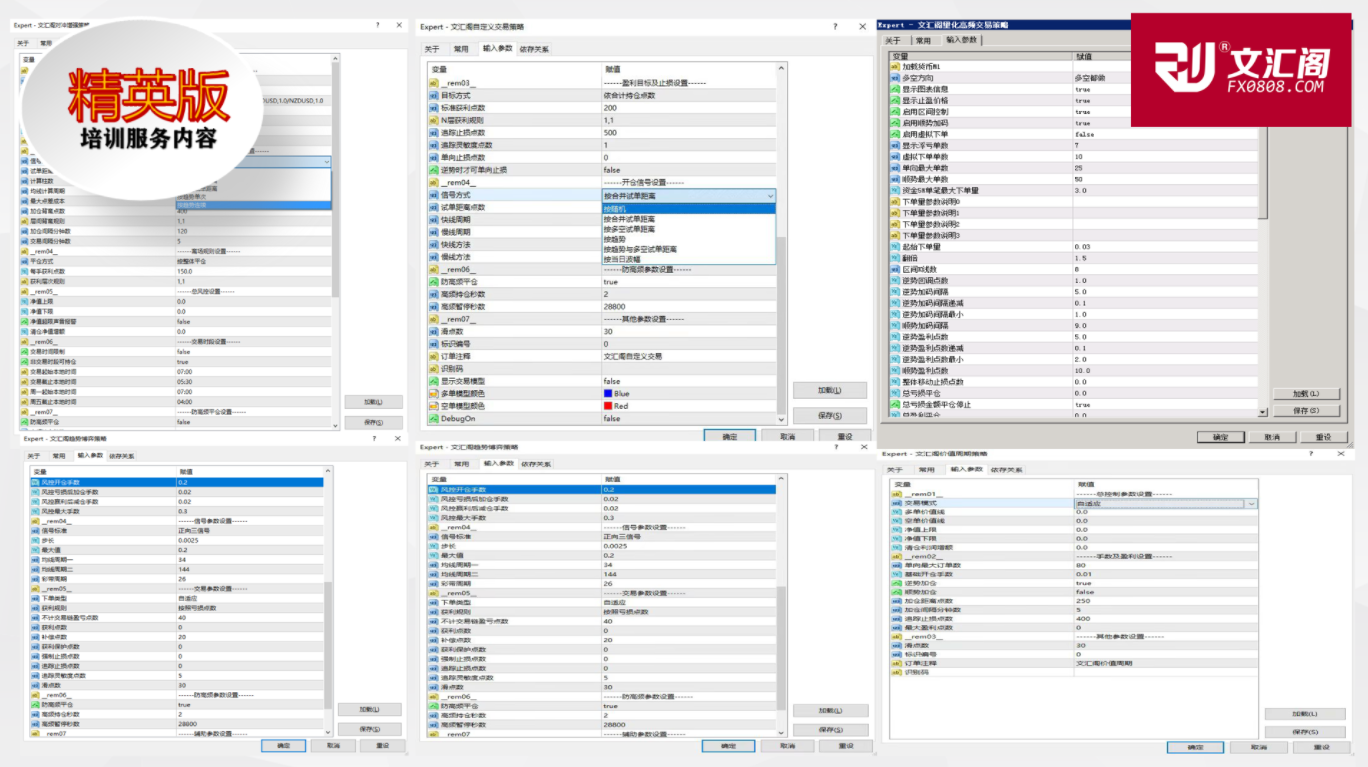
Task: Click 加载(L) button in 量化高频交易策略 window
Action: tap(1306, 394)
